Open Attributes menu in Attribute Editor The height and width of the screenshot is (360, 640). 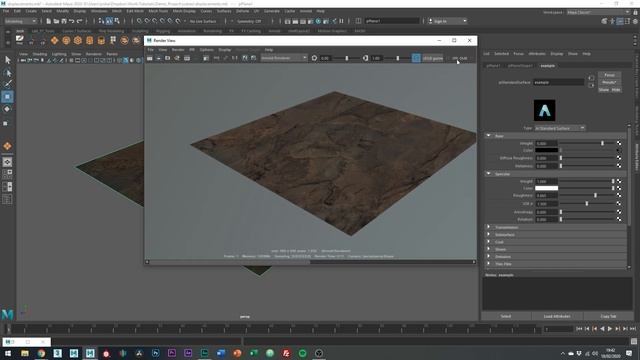coord(537,54)
